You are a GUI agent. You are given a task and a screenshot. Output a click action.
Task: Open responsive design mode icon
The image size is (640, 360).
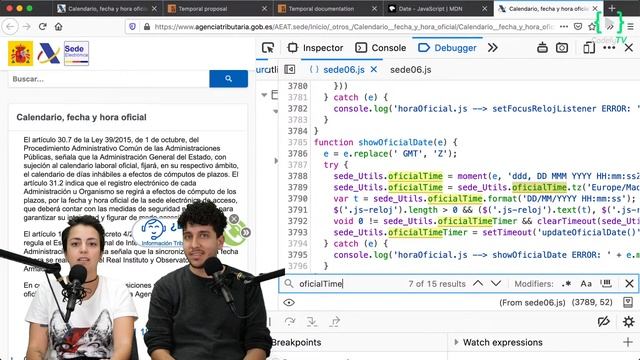tap(589, 48)
